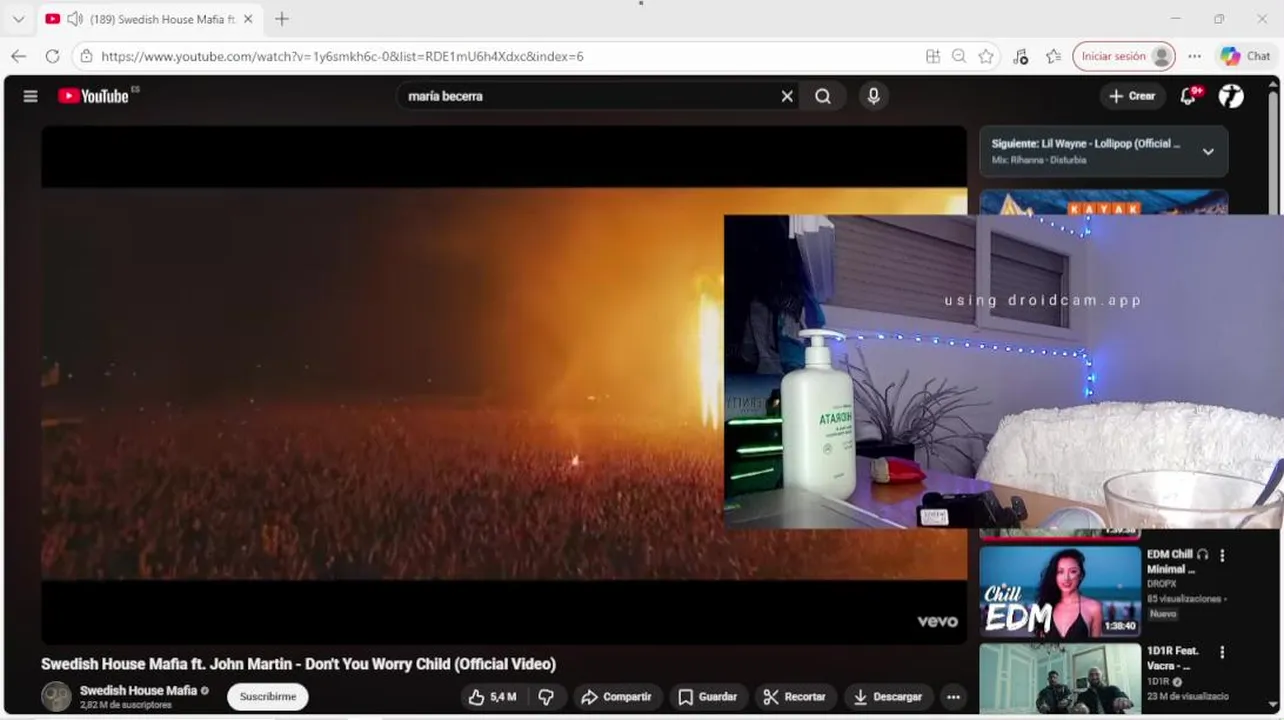Open the KAYAK ad thumbnail

(1104, 203)
